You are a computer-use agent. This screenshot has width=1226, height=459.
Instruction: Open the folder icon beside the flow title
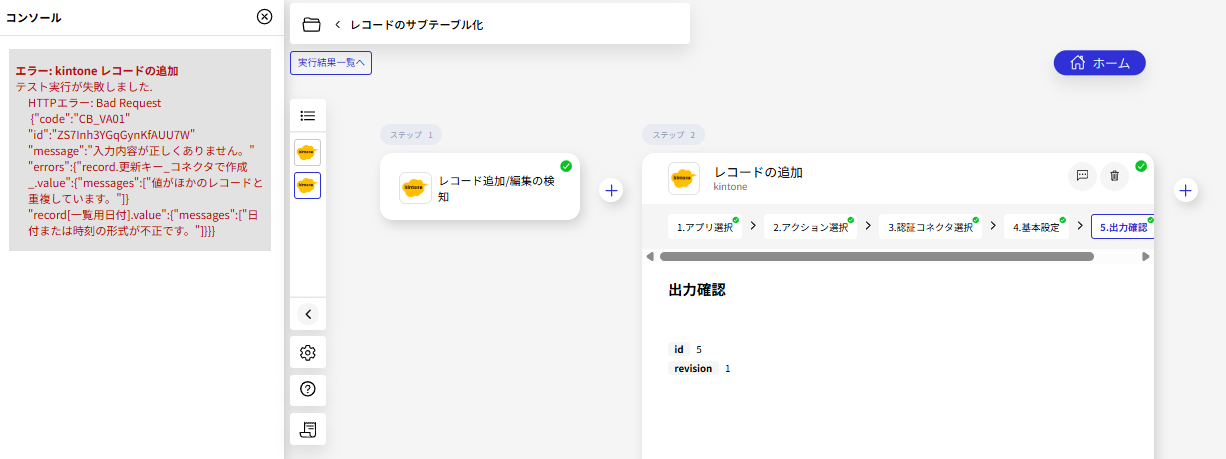coord(311,24)
